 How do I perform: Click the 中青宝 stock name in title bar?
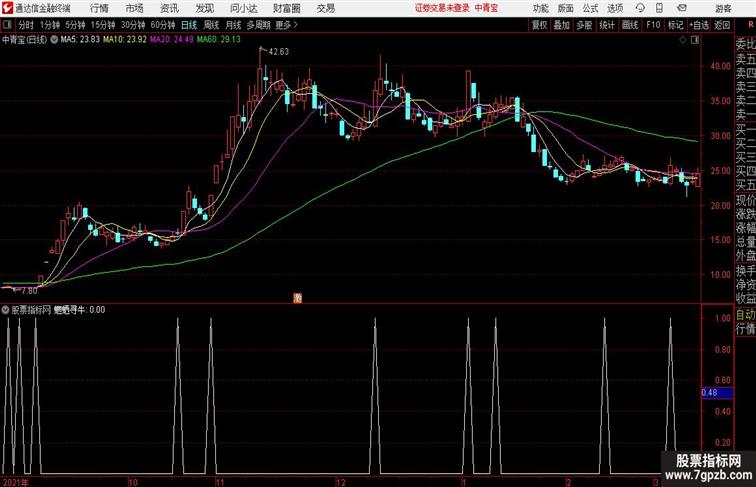coord(486,8)
